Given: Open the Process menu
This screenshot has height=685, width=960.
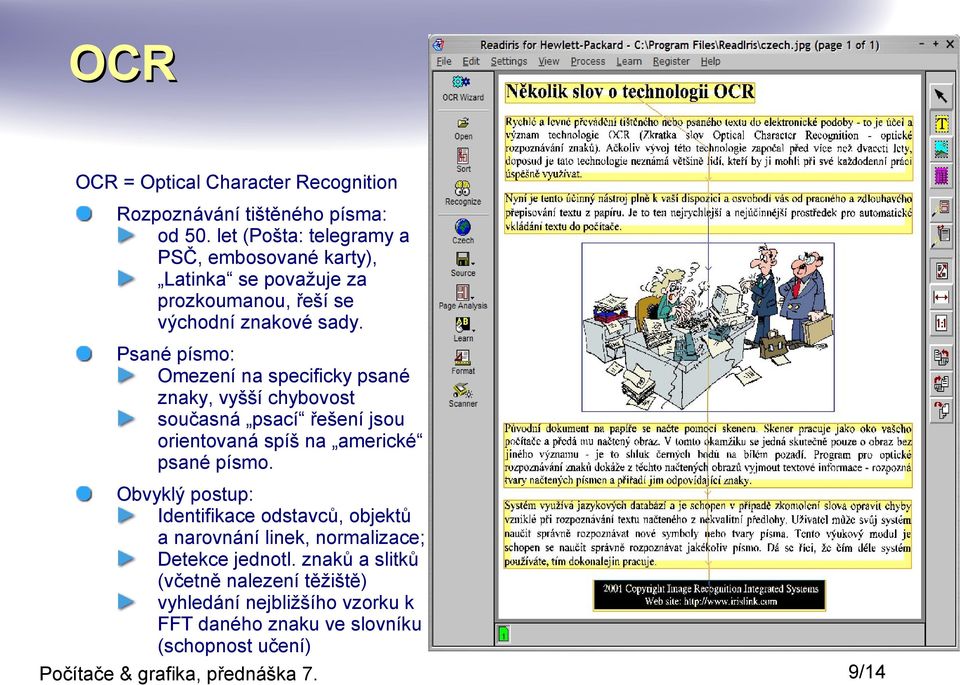Looking at the screenshot, I should (588, 61).
